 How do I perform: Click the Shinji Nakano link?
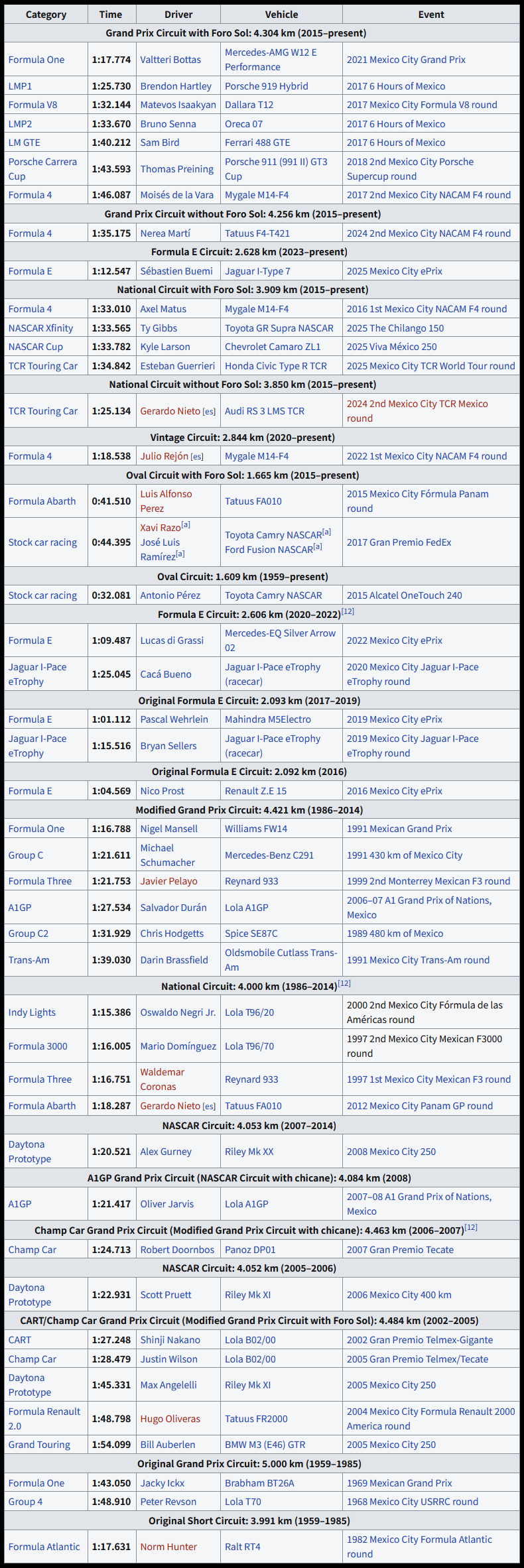[170, 1340]
